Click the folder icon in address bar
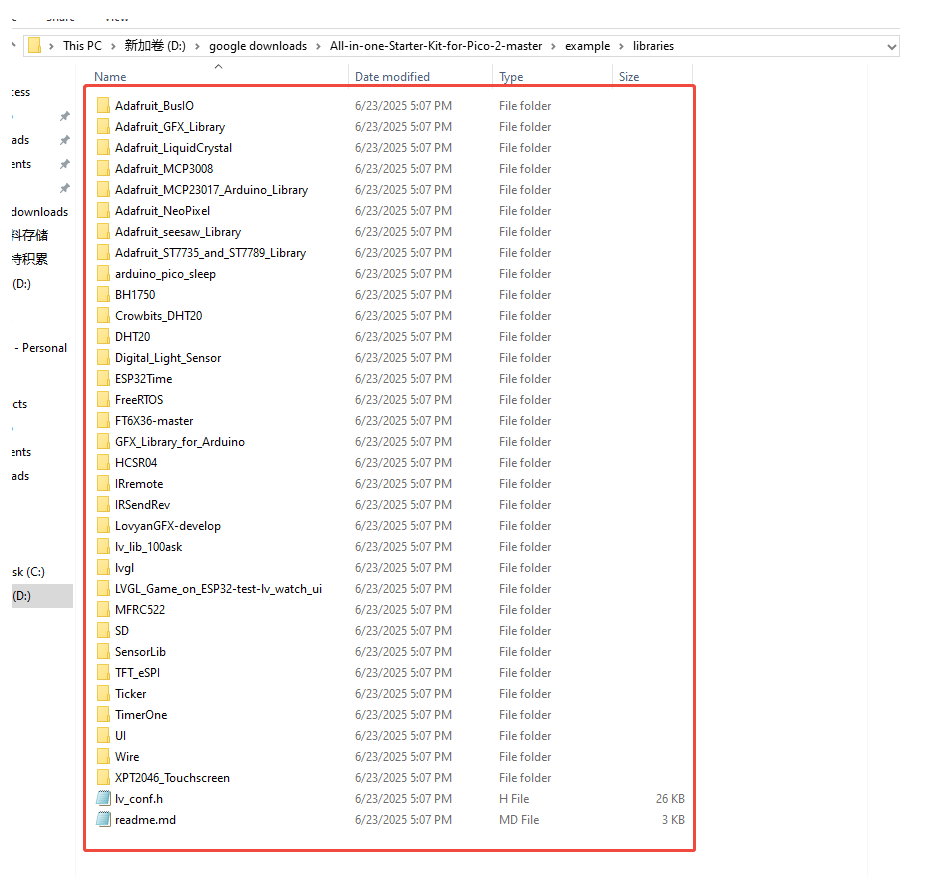Screen dimensions: 932x877 [34, 45]
